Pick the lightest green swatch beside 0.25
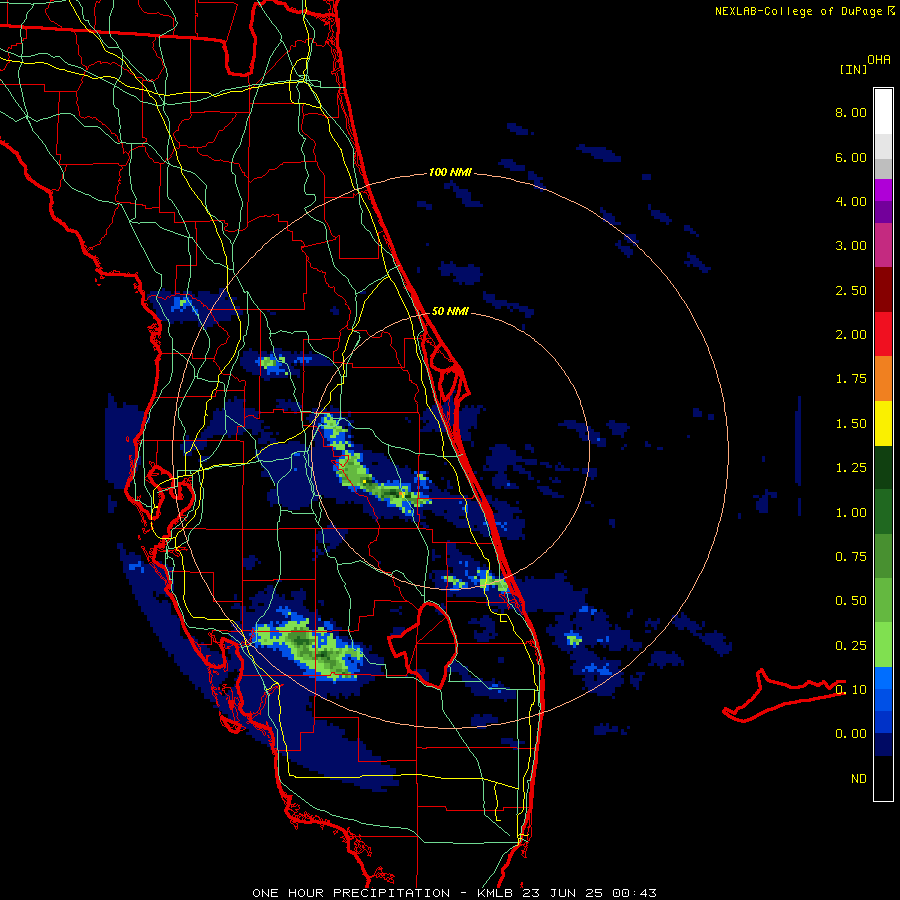 coord(883,645)
